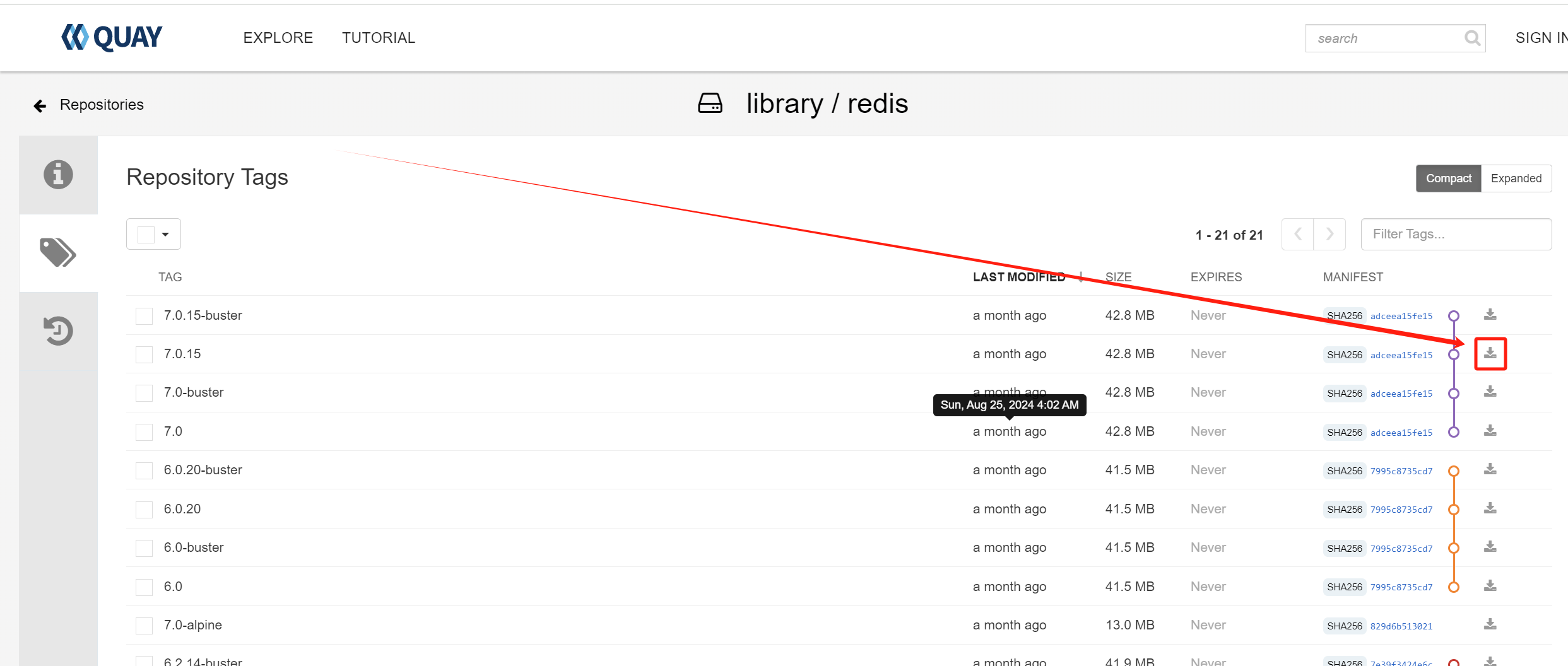
Task: Click the repository drive icon beside library / redis
Action: coord(710,103)
